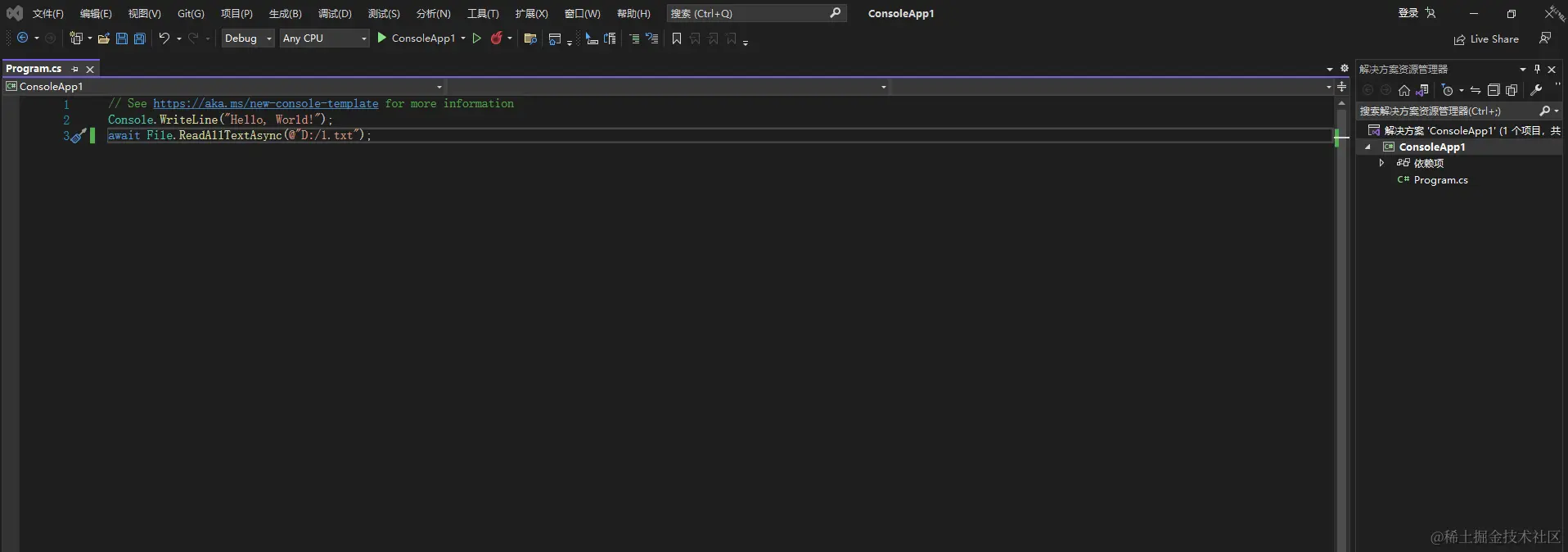Open the ConsoleApp1 start target dropdown arrow
Screen dimensions: 1568x552
(x=463, y=38)
